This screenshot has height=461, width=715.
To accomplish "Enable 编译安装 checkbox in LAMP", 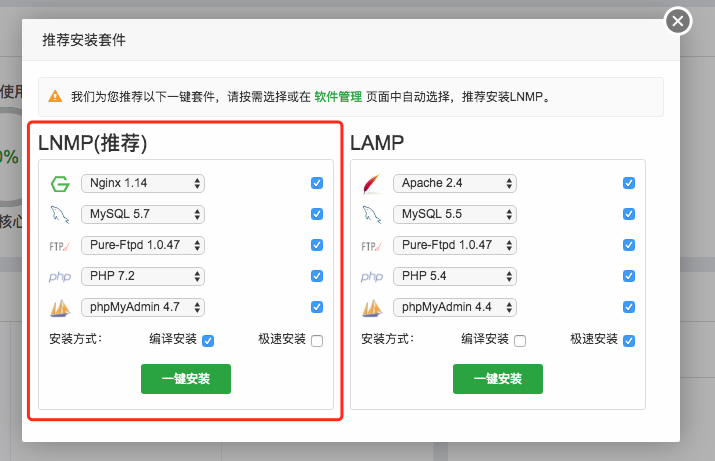I will pos(520,341).
